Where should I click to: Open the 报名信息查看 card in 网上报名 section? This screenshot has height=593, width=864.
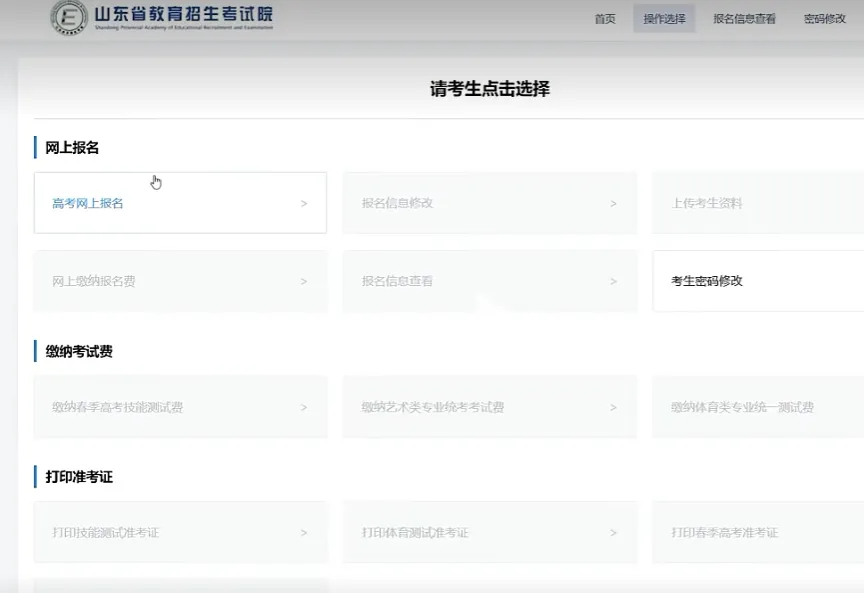(490, 281)
